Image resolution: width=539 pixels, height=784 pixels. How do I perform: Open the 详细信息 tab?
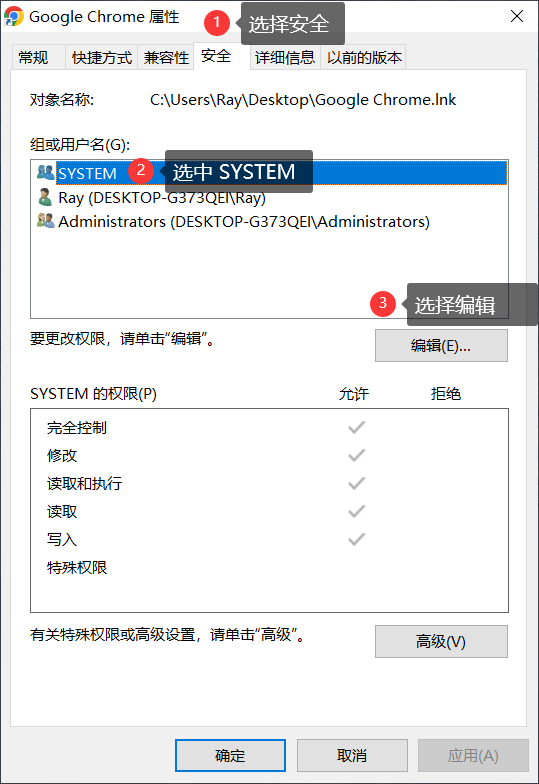(x=285, y=57)
